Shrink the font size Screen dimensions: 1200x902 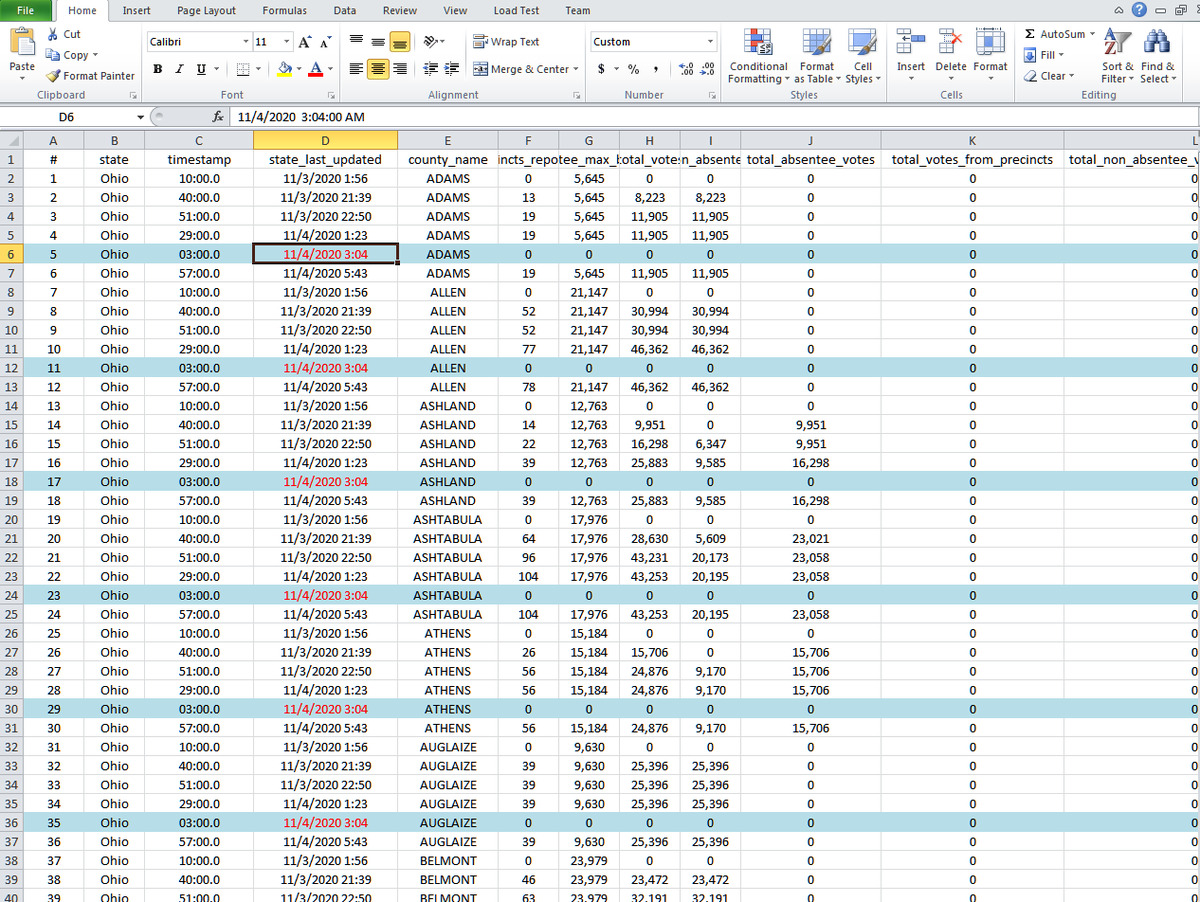pyautogui.click(x=327, y=42)
